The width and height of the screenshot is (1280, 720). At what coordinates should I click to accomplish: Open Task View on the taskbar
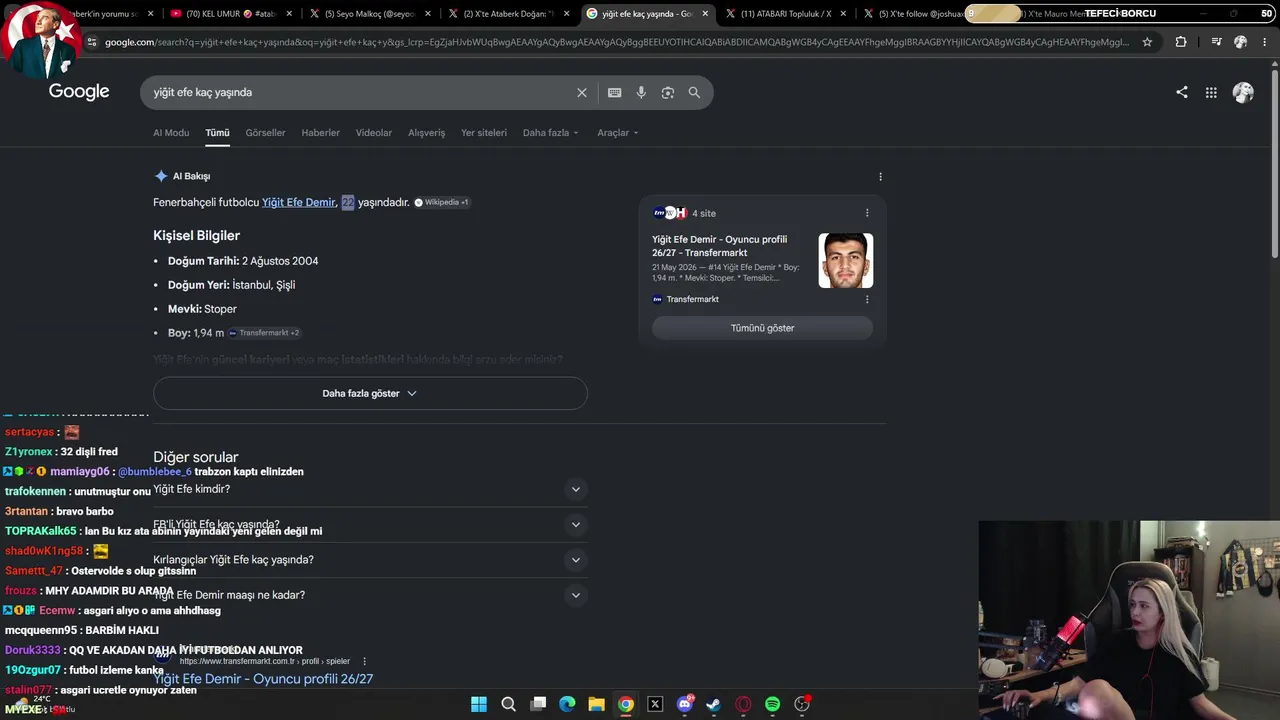538,704
